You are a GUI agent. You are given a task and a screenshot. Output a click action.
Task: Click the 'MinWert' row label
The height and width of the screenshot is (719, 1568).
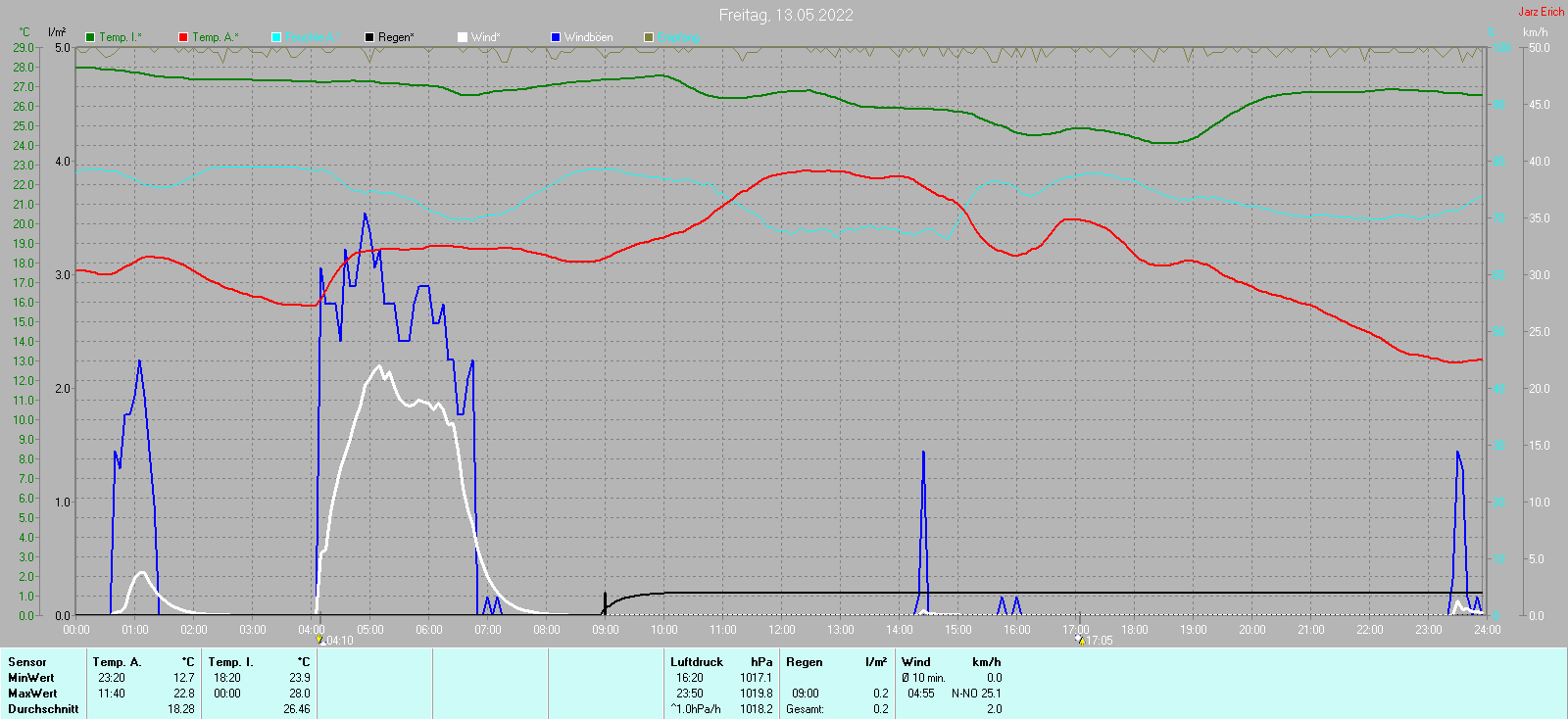click(x=31, y=678)
